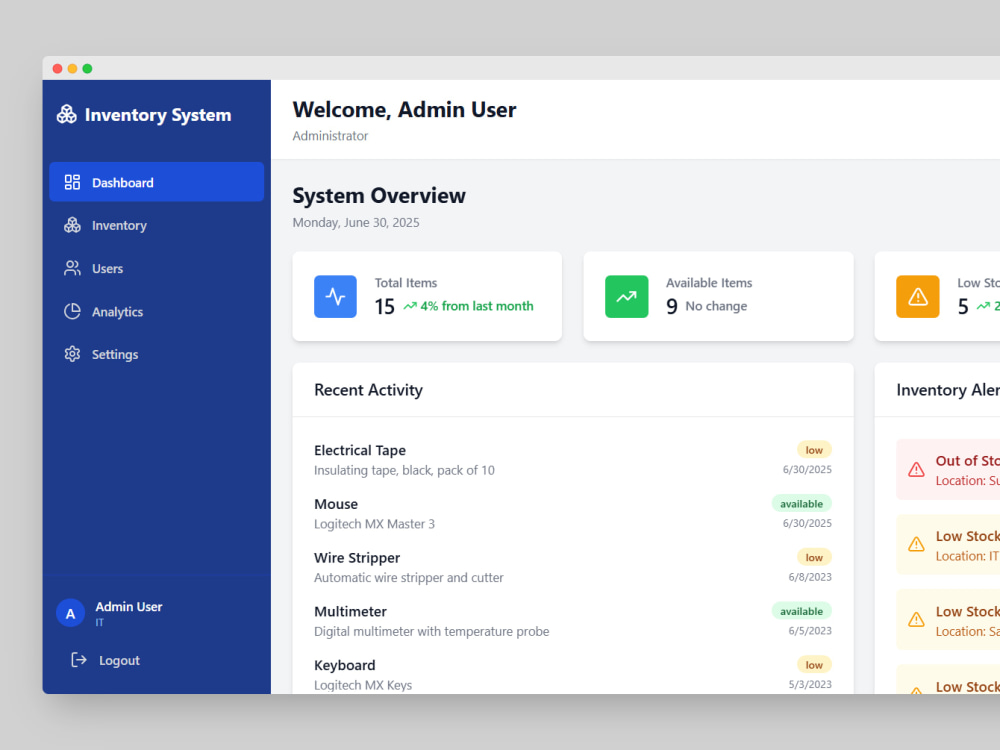Click the Inventory System logo icon
1000x750 pixels.
[66, 114]
